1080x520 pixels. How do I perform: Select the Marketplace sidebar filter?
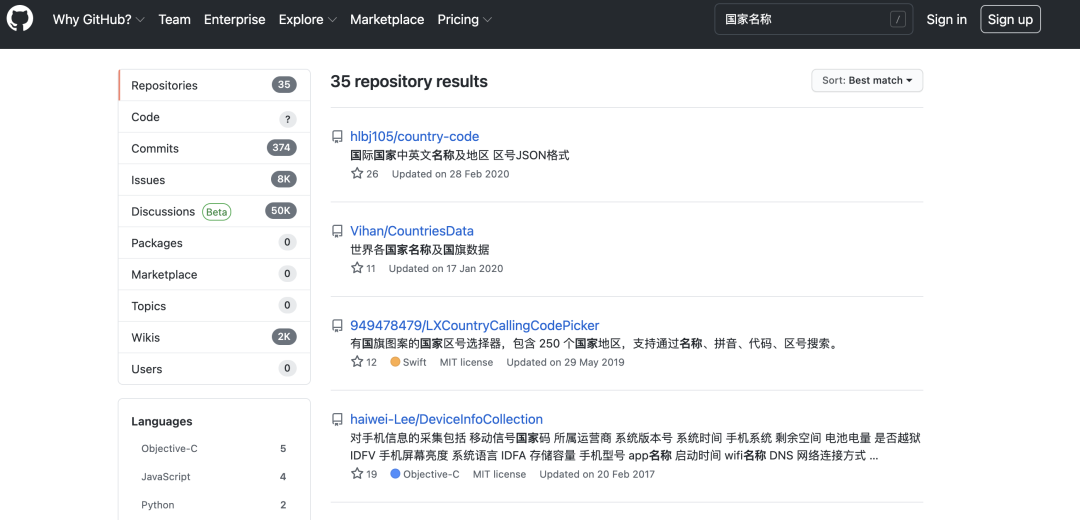214,274
